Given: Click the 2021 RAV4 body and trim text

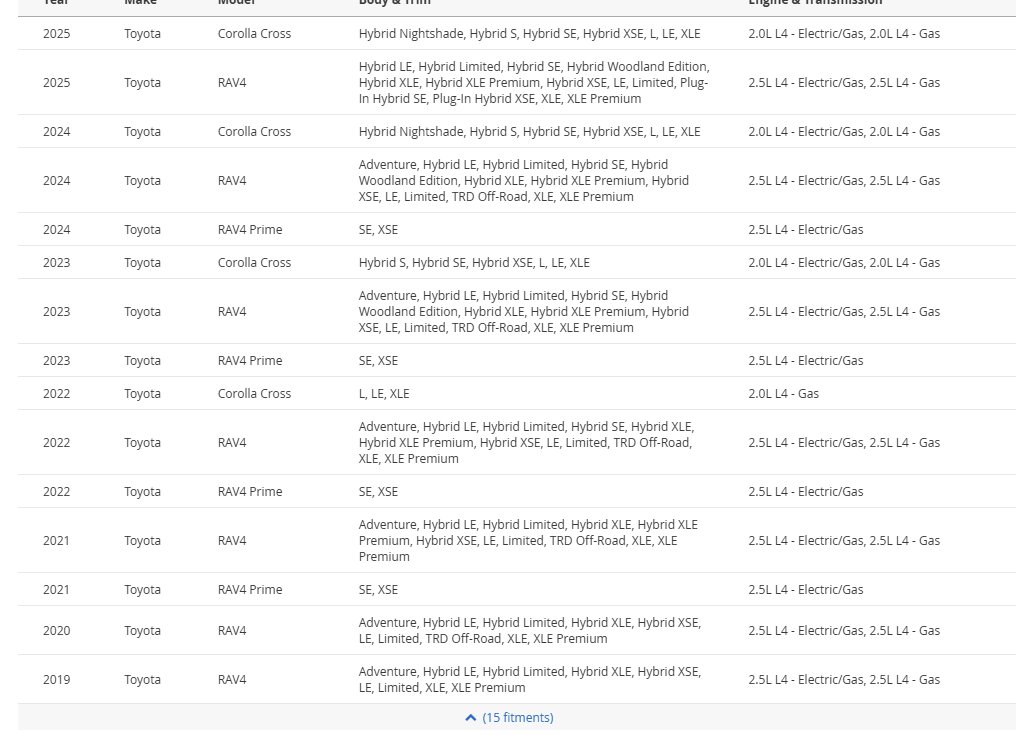Looking at the screenshot, I should coord(528,540).
